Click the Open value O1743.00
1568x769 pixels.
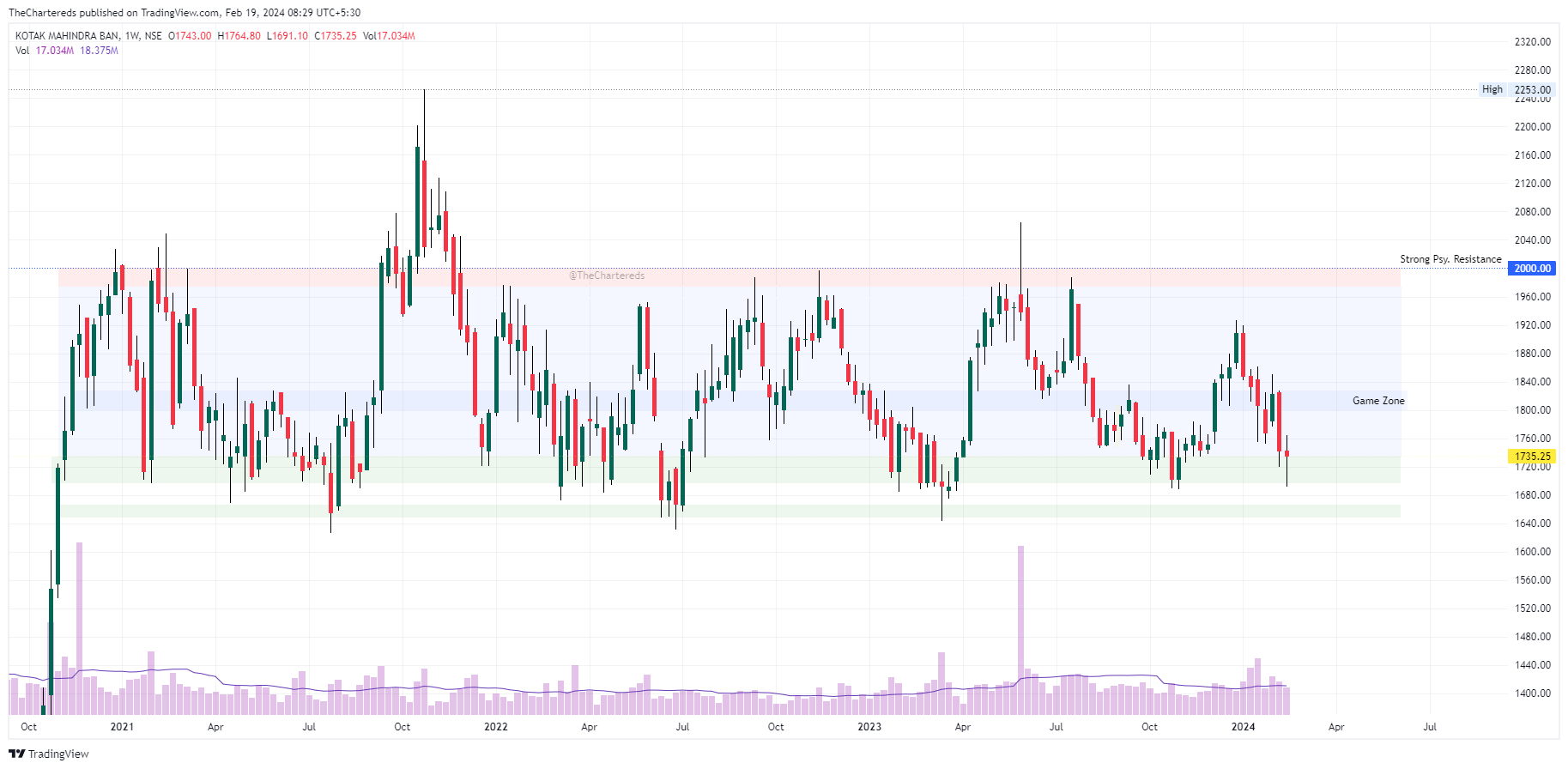(x=190, y=36)
